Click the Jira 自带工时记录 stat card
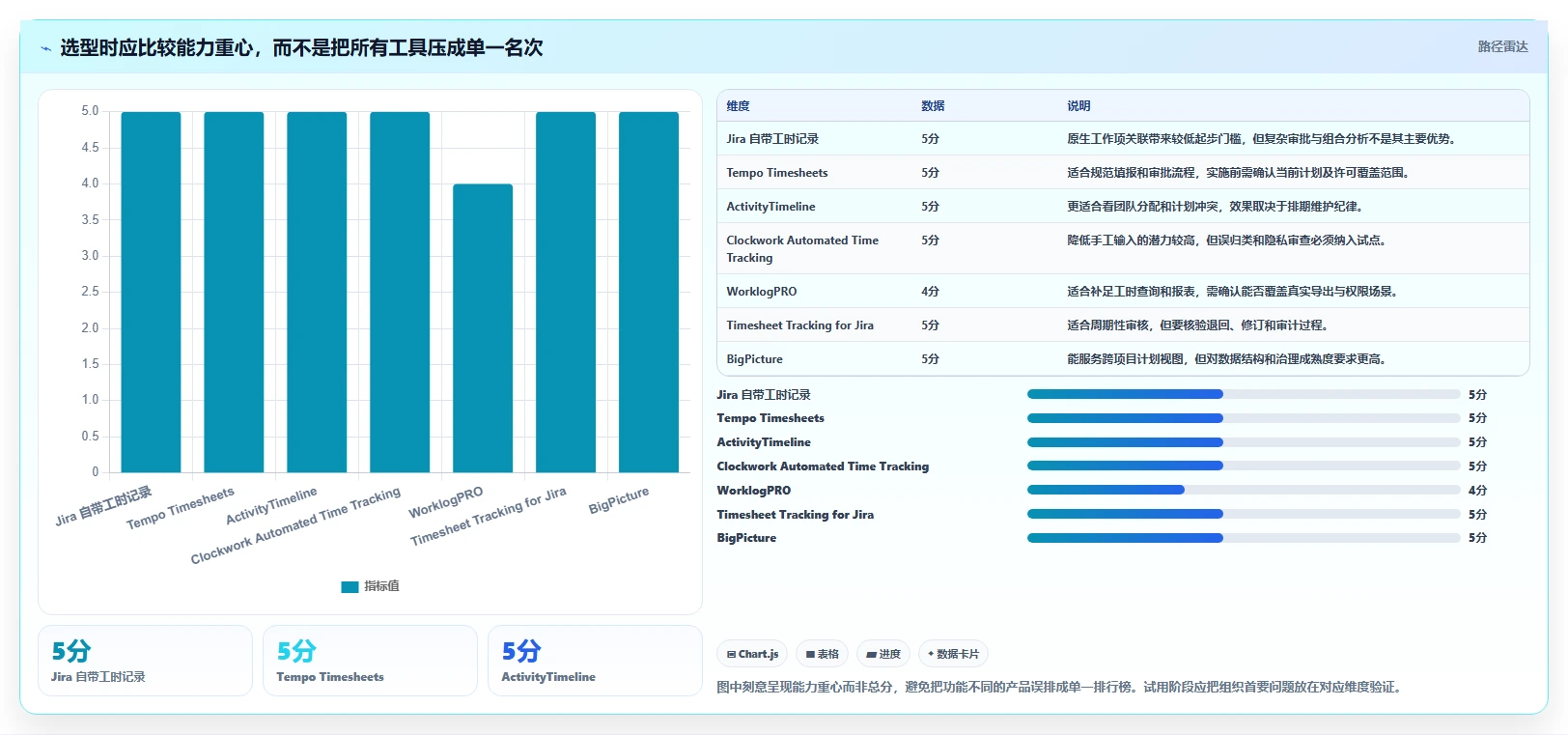The width and height of the screenshot is (1568, 735). pos(145,661)
